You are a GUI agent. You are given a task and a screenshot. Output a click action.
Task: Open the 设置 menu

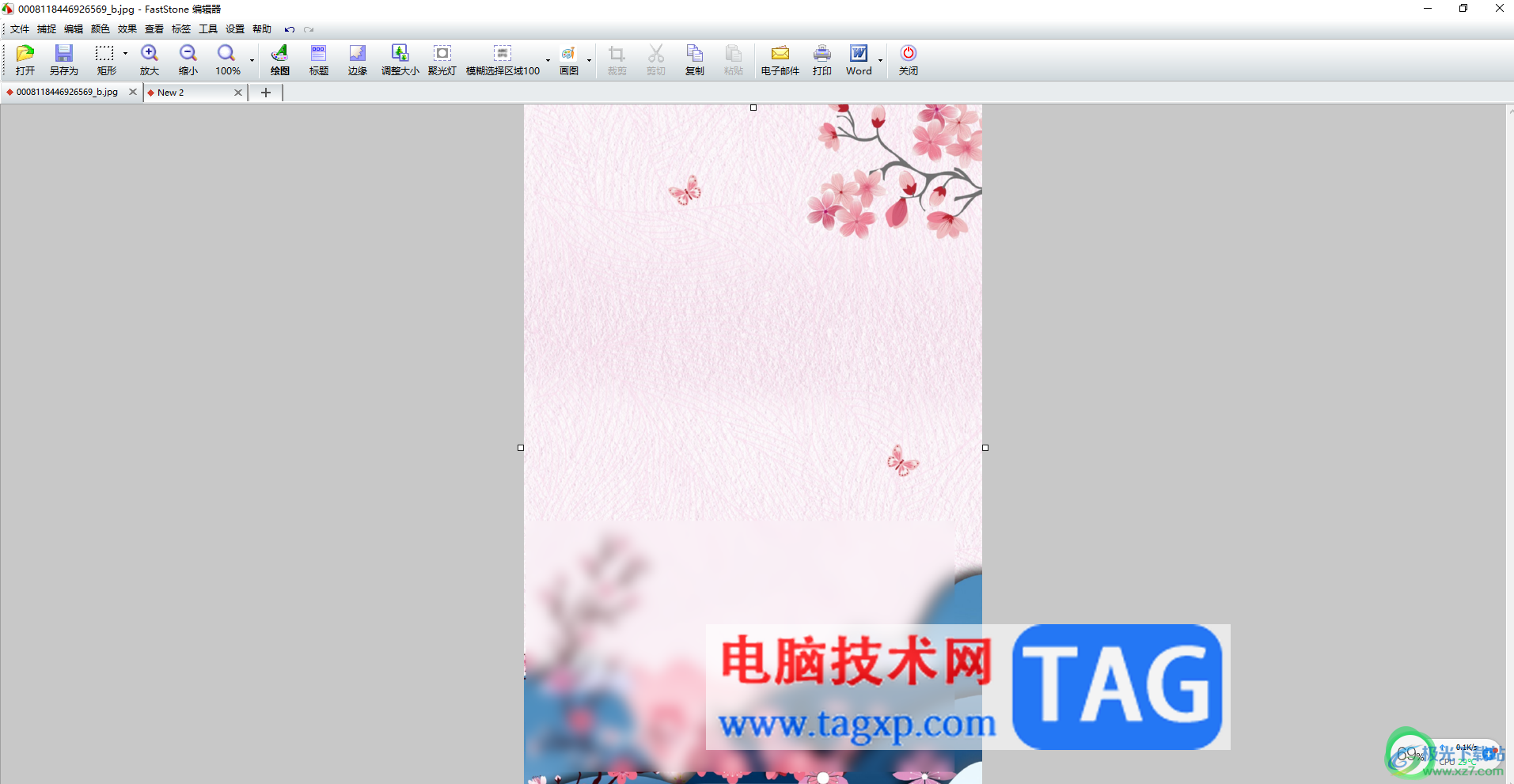(235, 29)
